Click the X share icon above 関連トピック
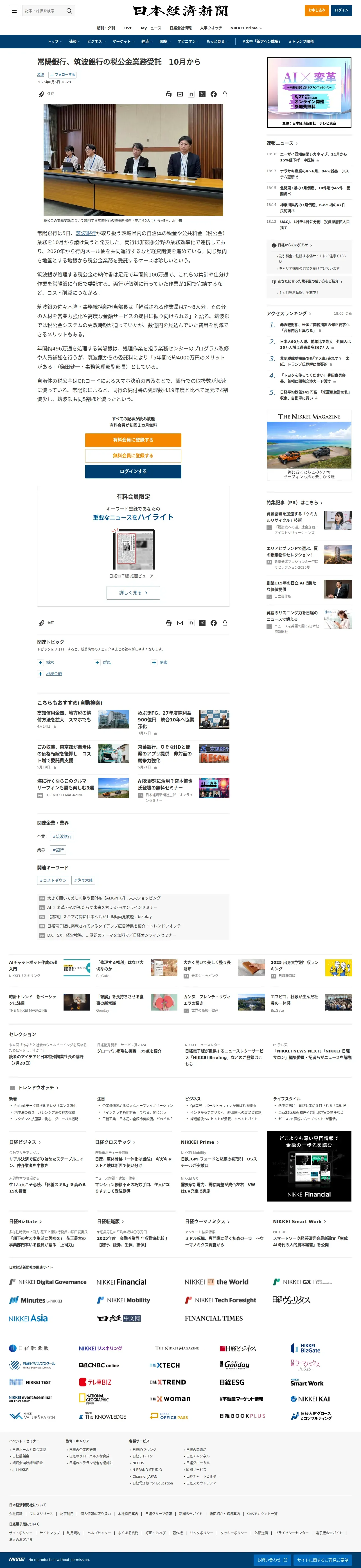The width and height of the screenshot is (361, 1568). [202, 623]
